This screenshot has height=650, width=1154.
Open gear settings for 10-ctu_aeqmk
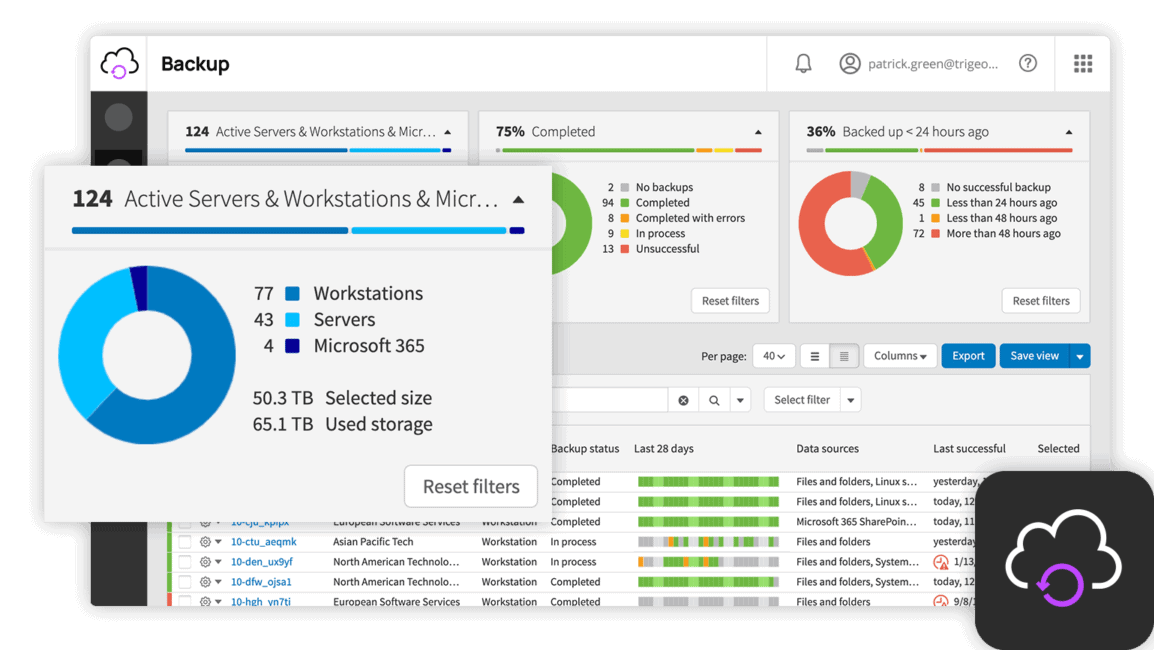[x=205, y=542]
